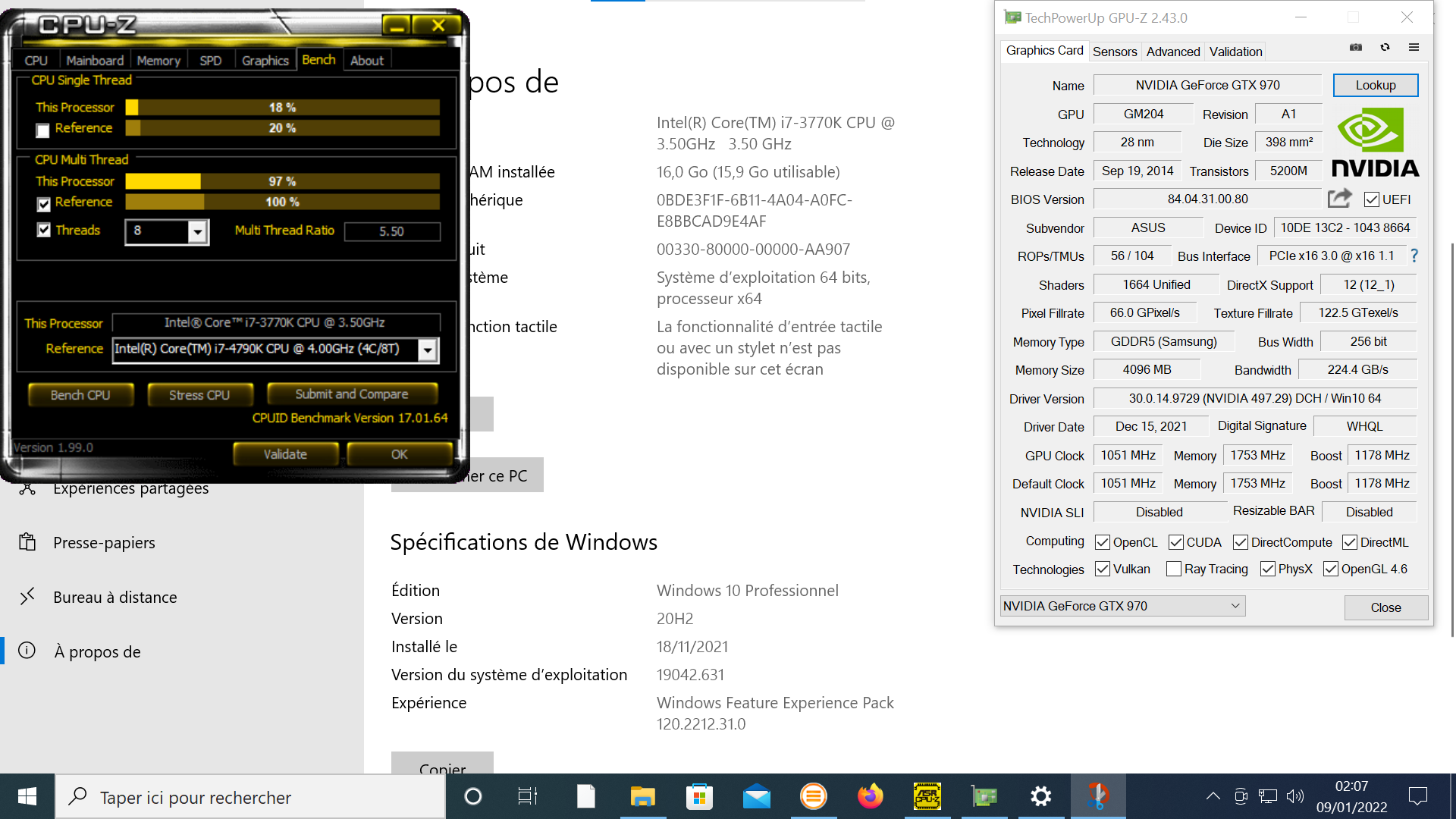Switch to the Mainboard tab in CPU-Z
Viewport: 1456px width, 819px height.
(x=95, y=61)
